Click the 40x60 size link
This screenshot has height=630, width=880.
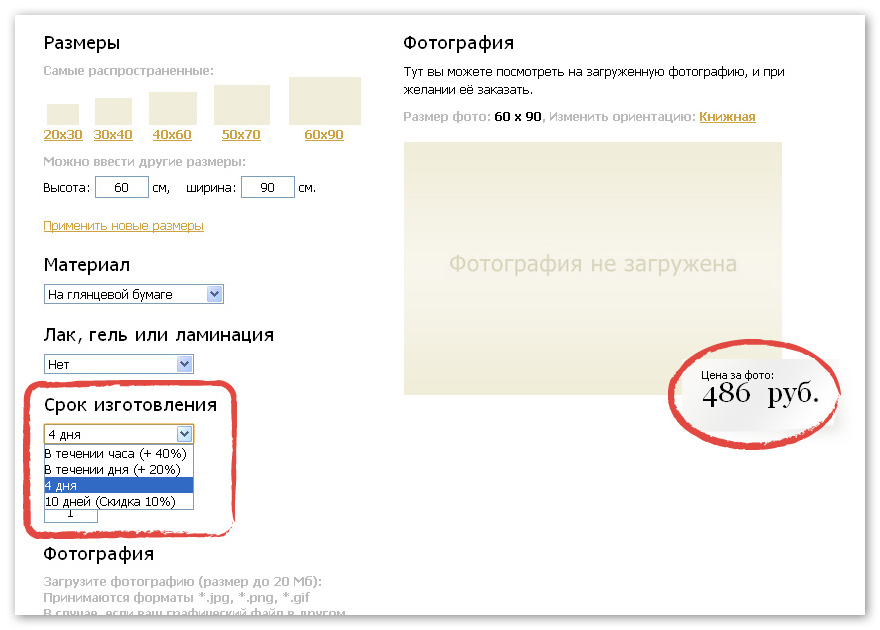point(172,135)
